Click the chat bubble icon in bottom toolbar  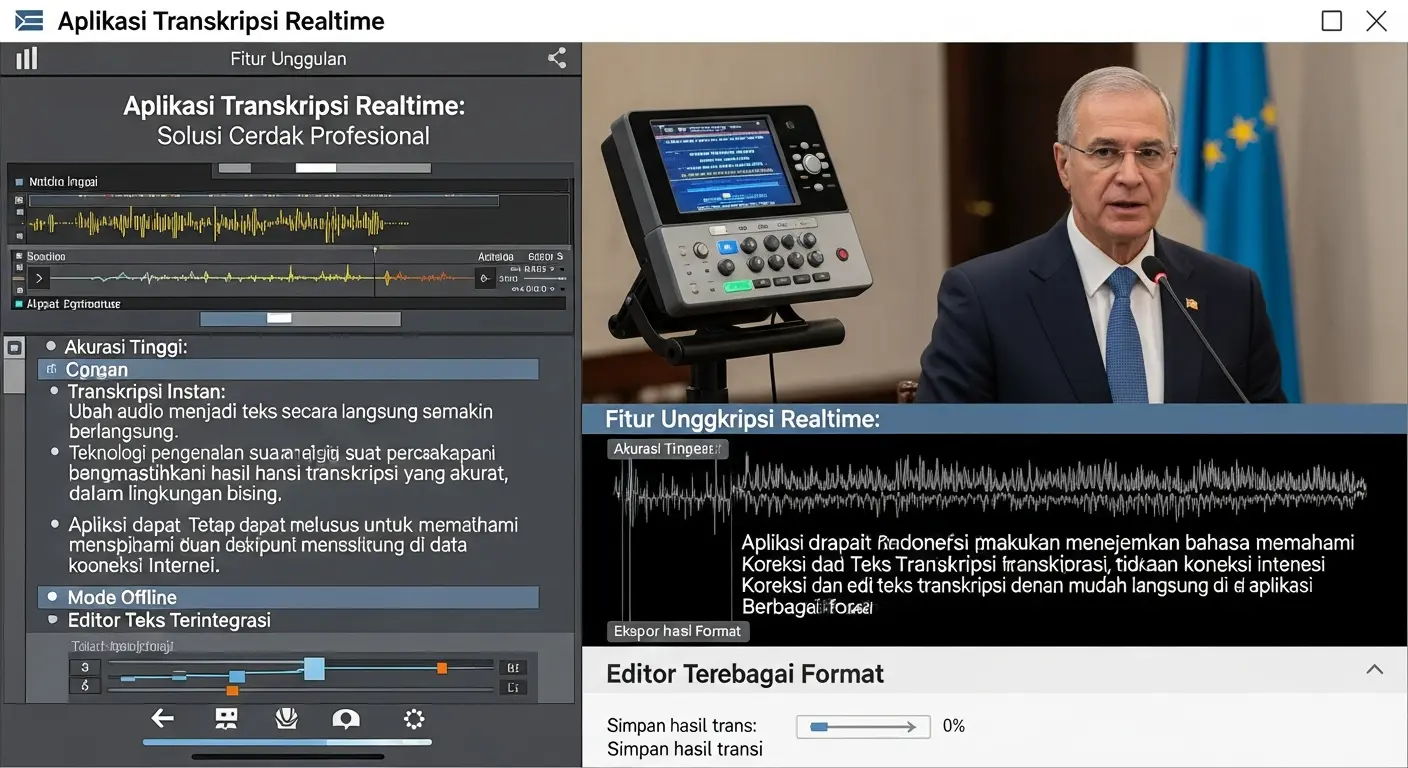click(346, 718)
